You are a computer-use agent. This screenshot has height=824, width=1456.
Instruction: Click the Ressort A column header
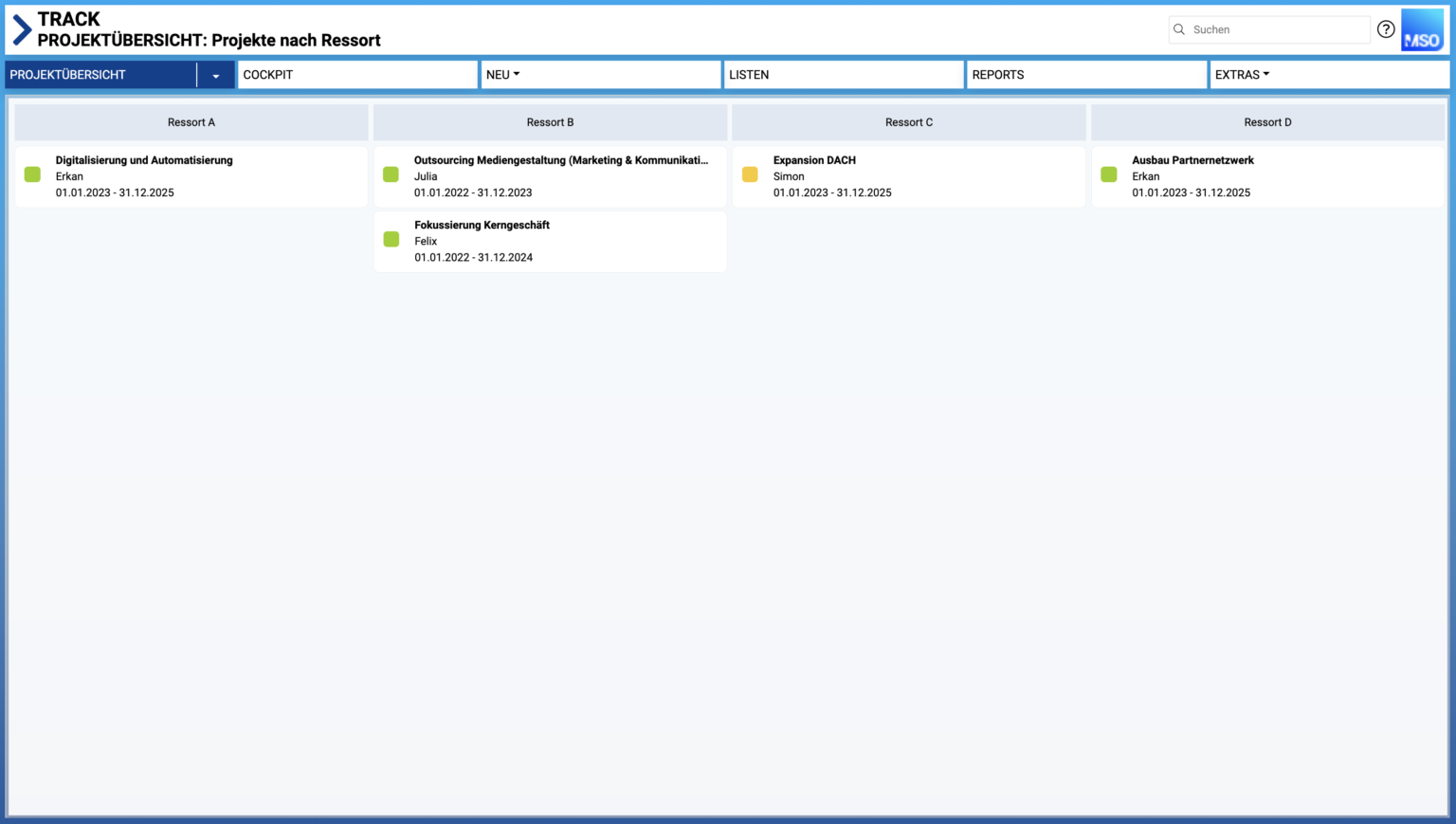click(191, 122)
